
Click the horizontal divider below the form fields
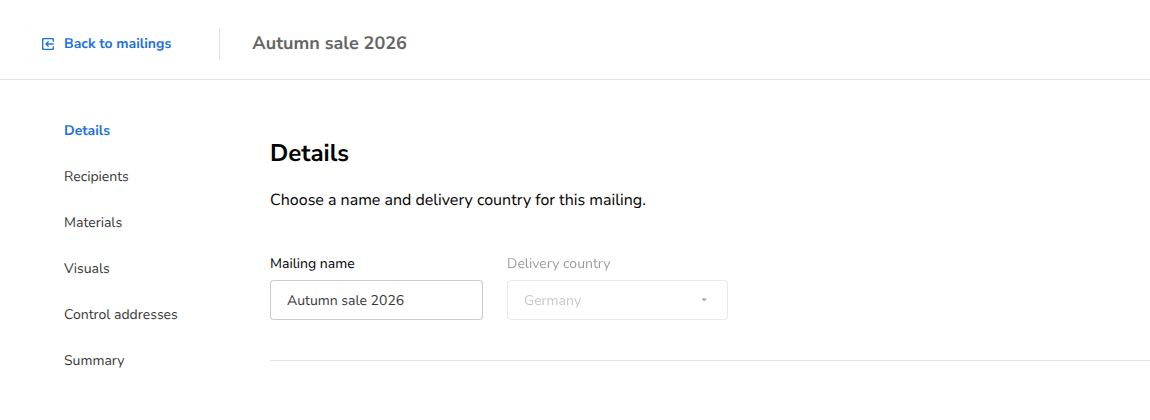coord(710,361)
